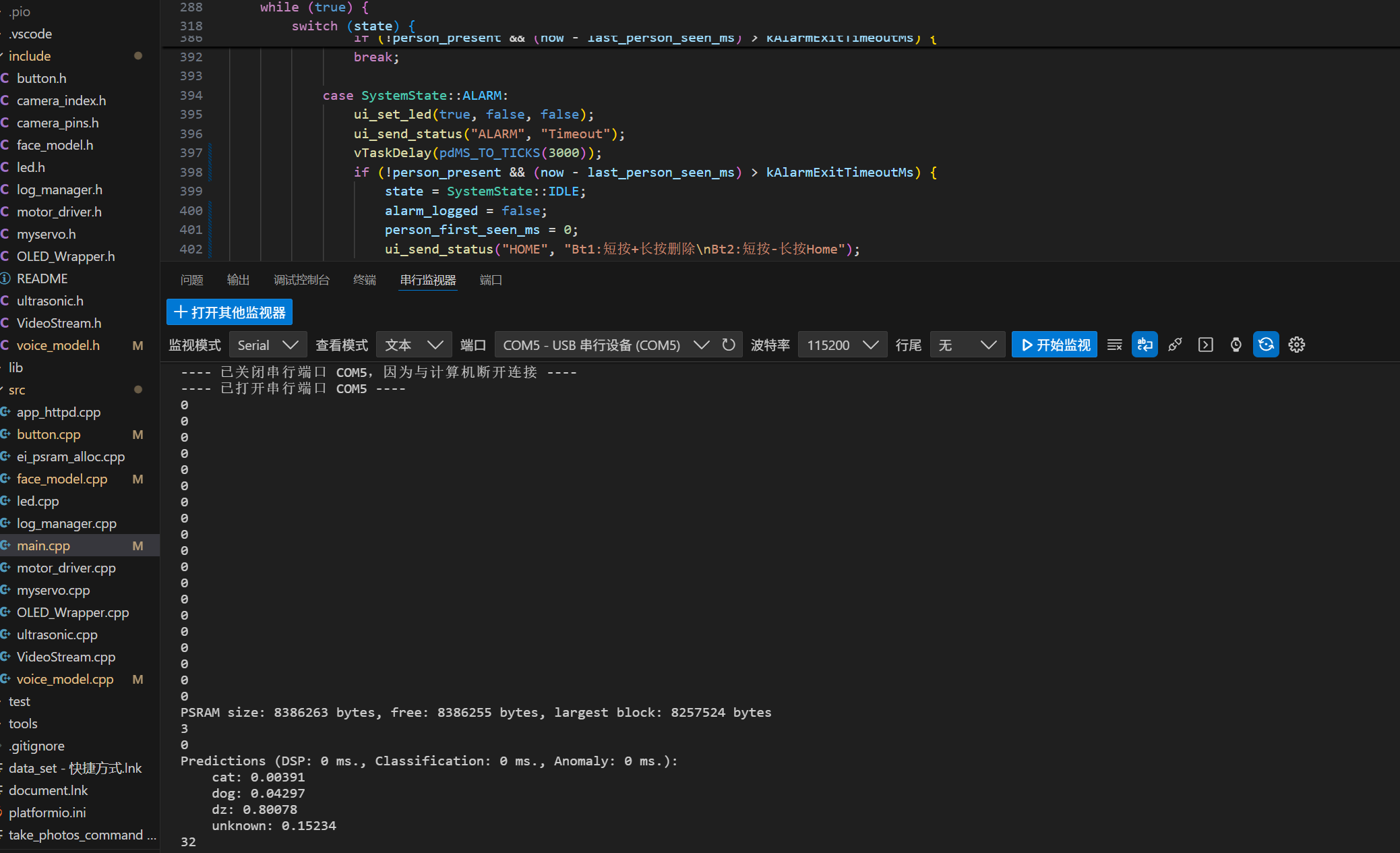Clear the serial monitor output
Screen dimensions: 1400x853
[x=1114, y=345]
